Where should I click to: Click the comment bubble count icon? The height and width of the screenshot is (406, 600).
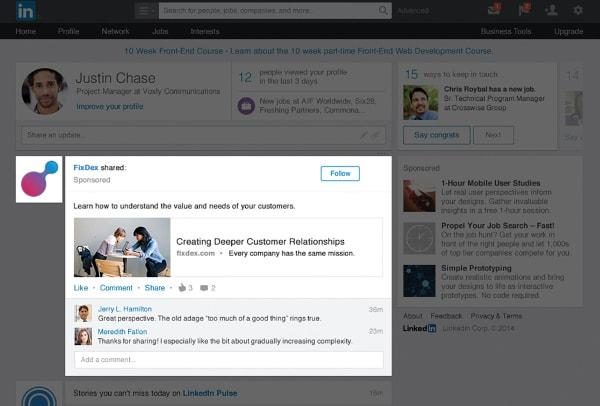205,288
